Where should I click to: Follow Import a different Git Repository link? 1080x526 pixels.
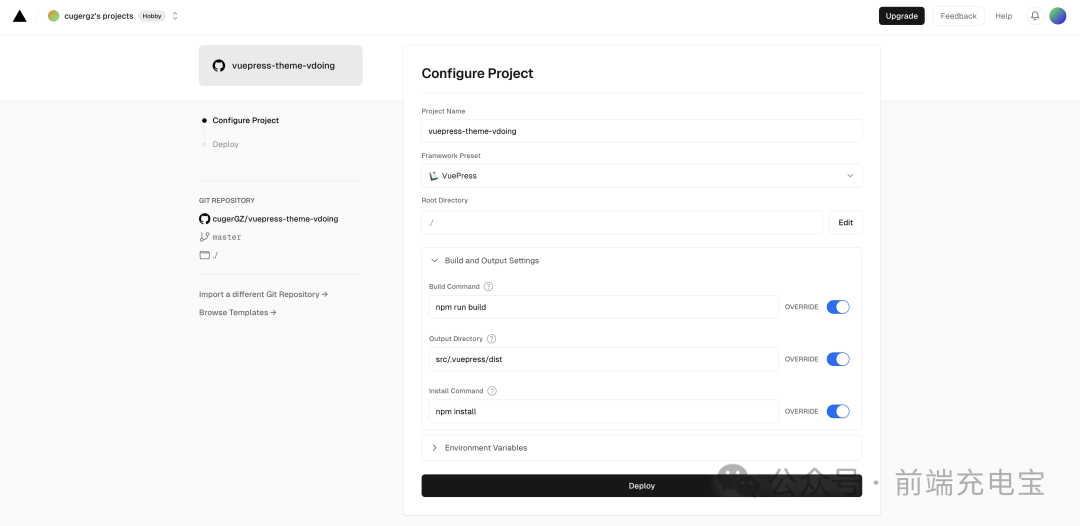[263, 294]
